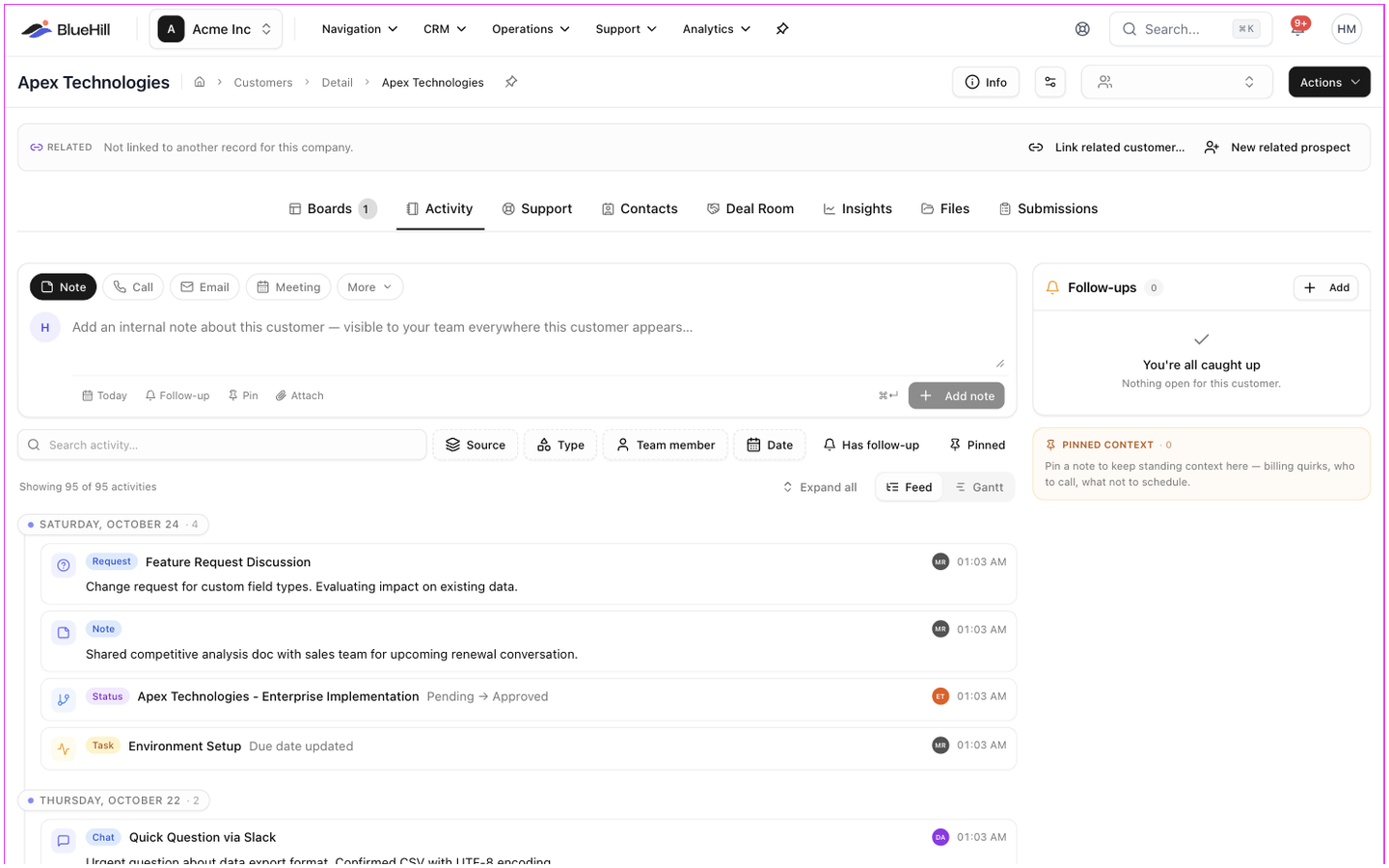Viewport: 1389px width, 868px height.
Task: Expand the Navigation menu
Action: click(x=359, y=29)
